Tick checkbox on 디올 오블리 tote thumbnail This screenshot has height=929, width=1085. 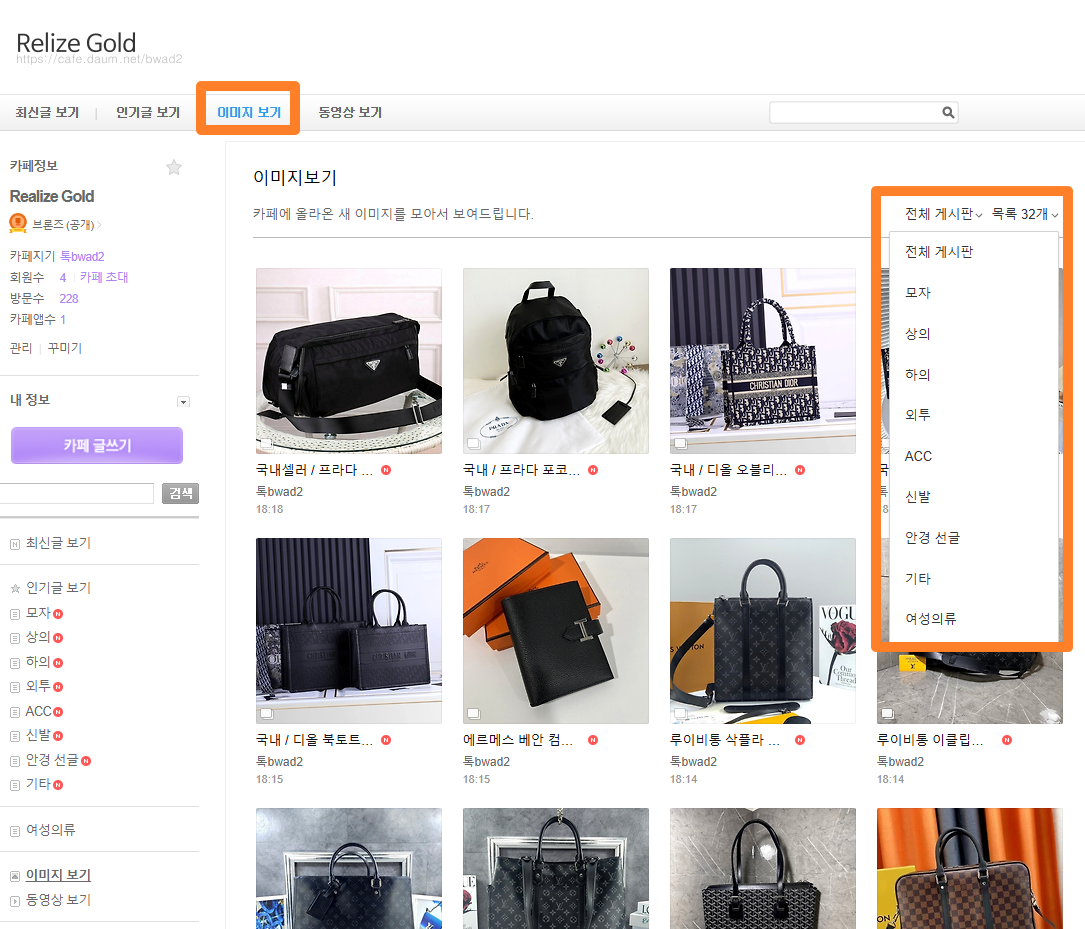click(x=680, y=443)
